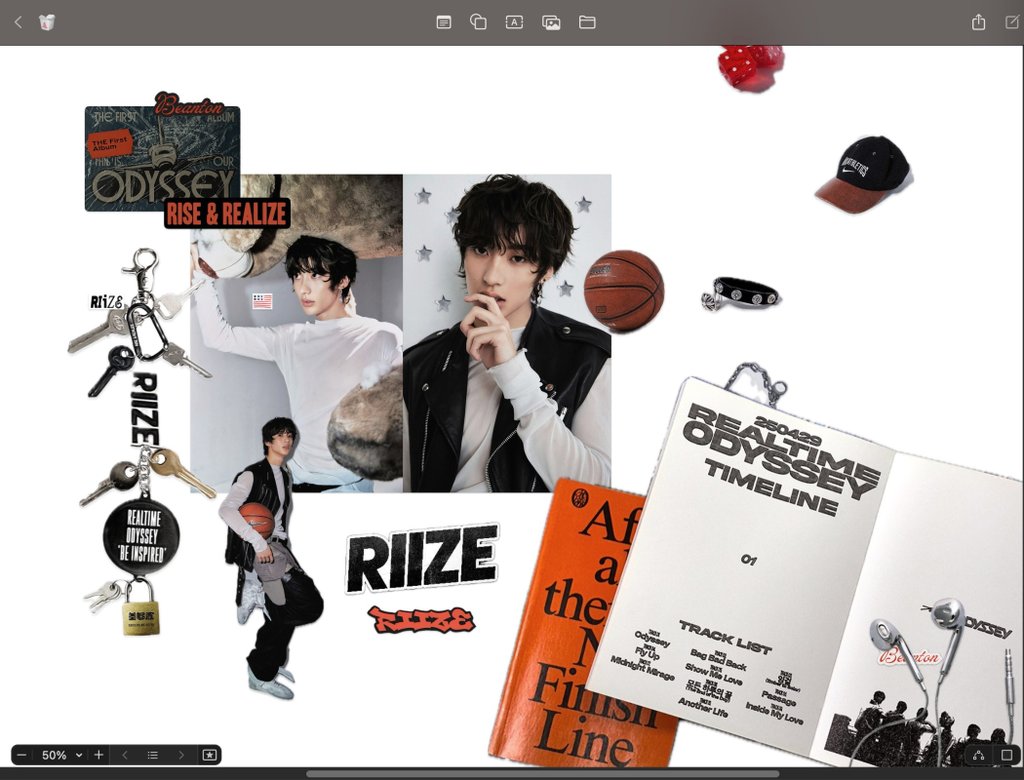Open the shapes library tool
The width and height of the screenshot is (1024, 780).
[x=478, y=22]
